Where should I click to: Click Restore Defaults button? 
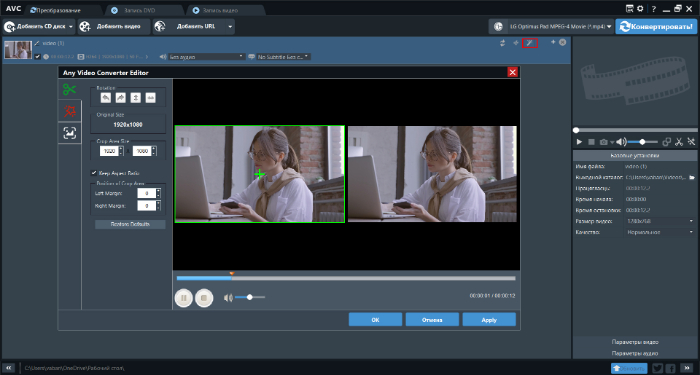[x=130, y=225]
